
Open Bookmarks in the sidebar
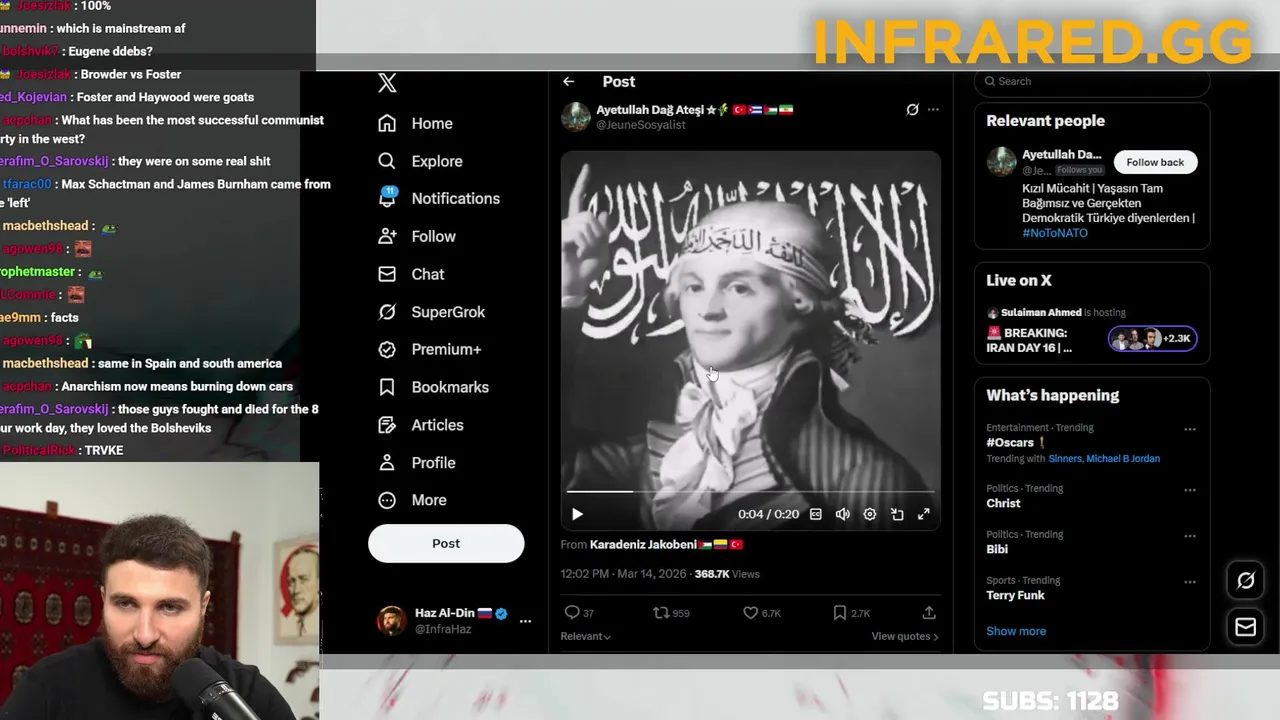click(x=433, y=387)
